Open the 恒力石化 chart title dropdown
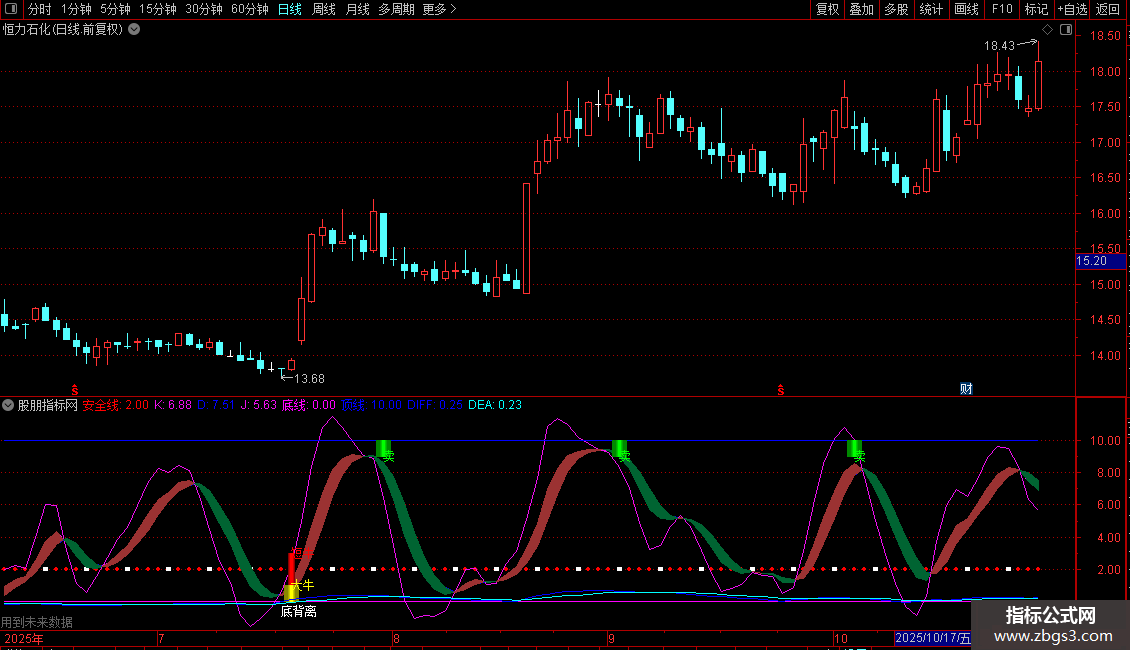This screenshot has width=1130, height=650. click(134, 29)
